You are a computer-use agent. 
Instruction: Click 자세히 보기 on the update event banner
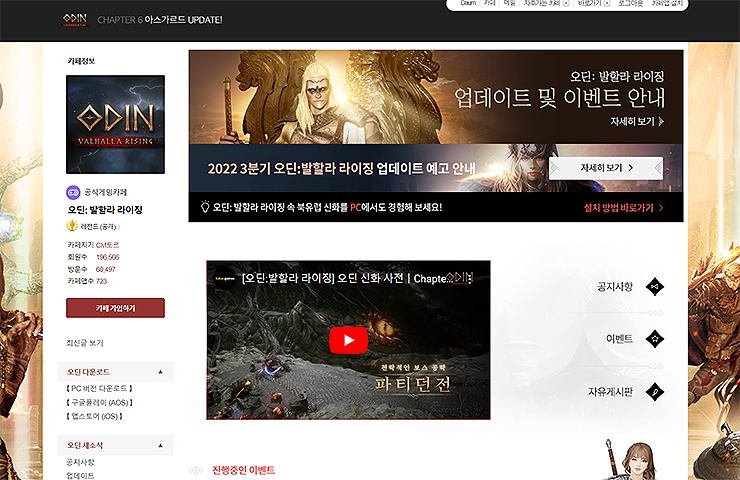[637, 121]
